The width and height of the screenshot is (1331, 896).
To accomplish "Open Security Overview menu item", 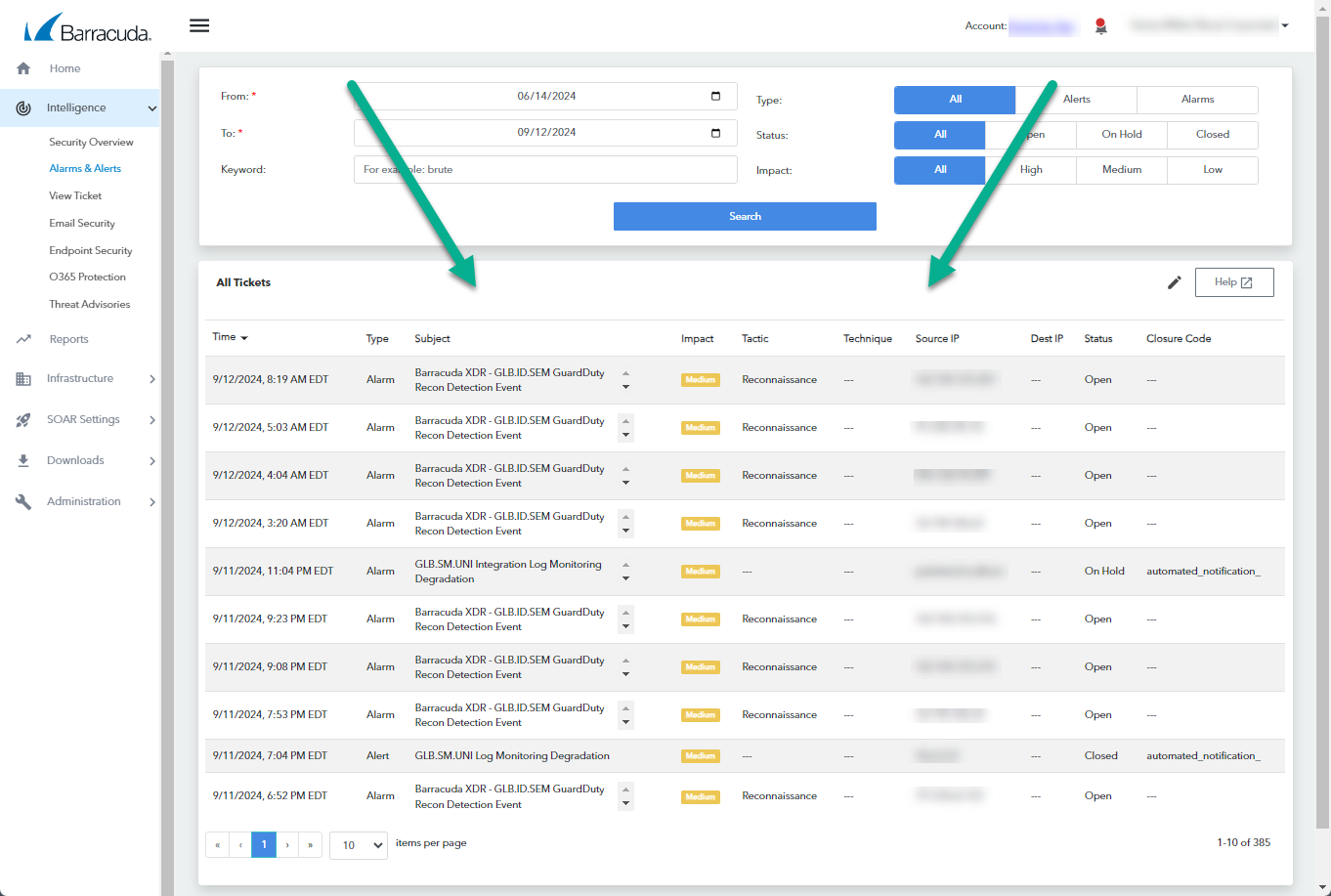I will coord(91,143).
